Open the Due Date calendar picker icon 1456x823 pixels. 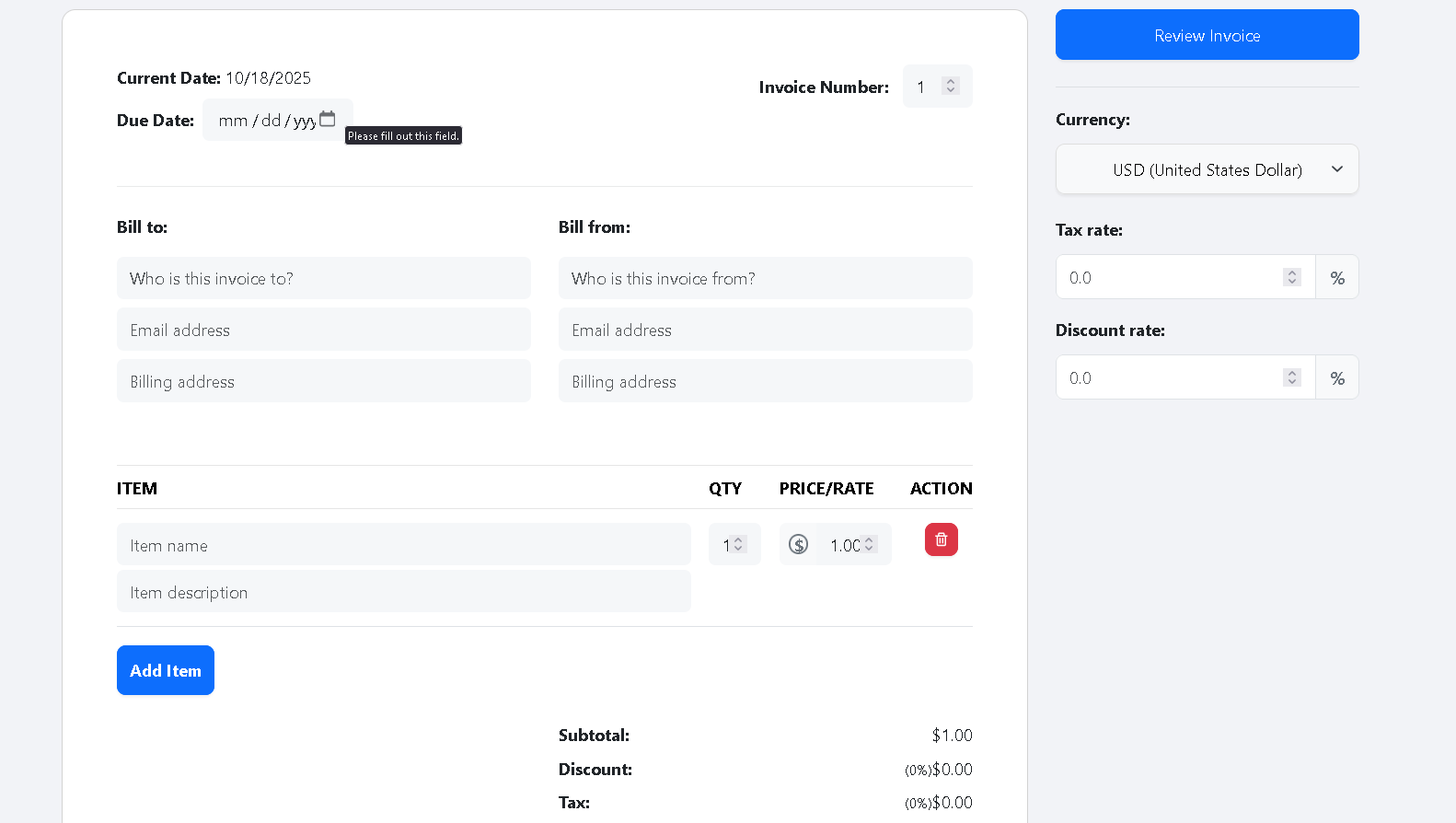pos(327,119)
